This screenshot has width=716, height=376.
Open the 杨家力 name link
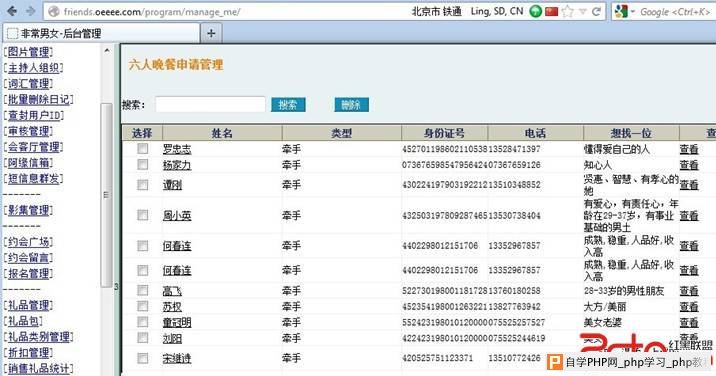[x=177, y=164]
